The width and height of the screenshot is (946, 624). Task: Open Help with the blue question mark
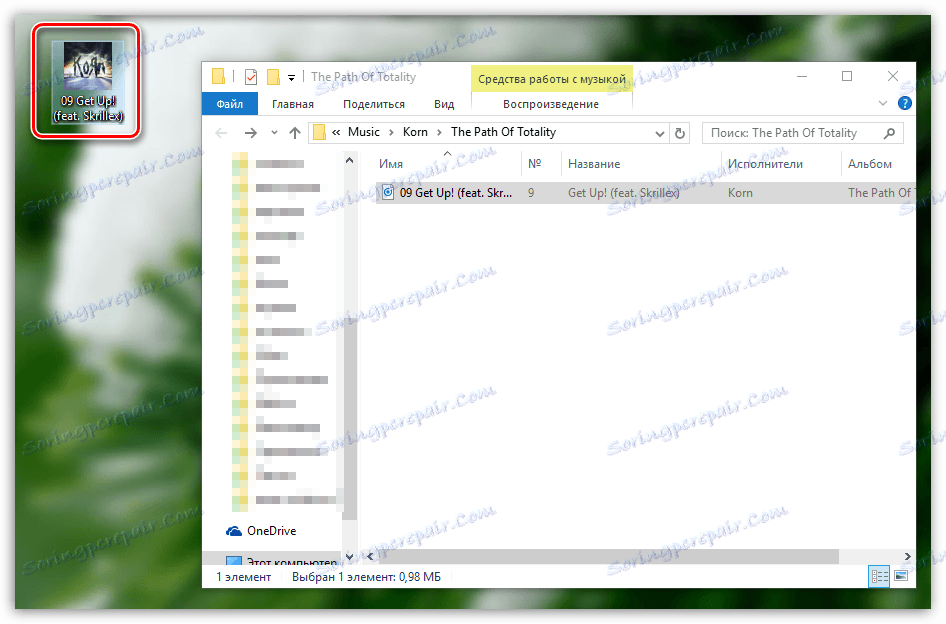(x=904, y=103)
